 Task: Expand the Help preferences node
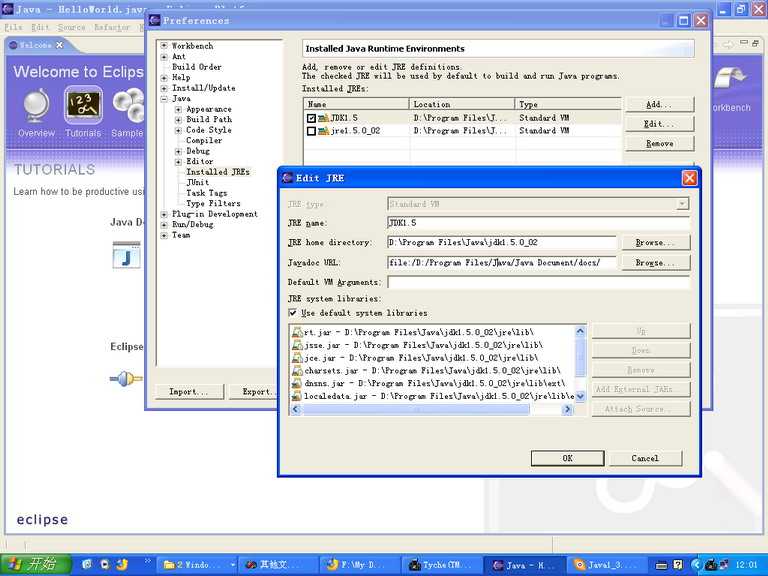[164, 77]
